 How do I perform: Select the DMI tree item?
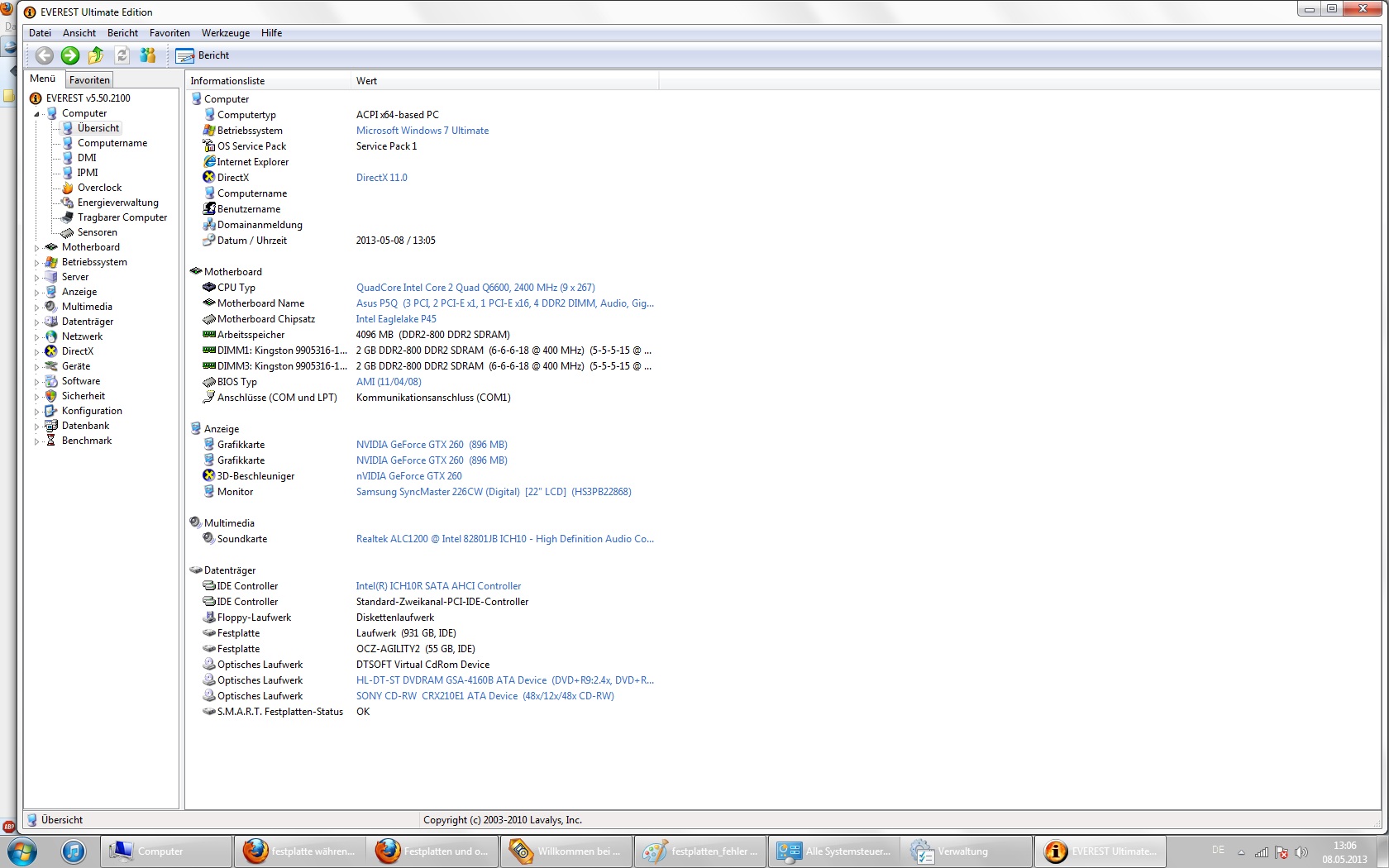(x=87, y=158)
